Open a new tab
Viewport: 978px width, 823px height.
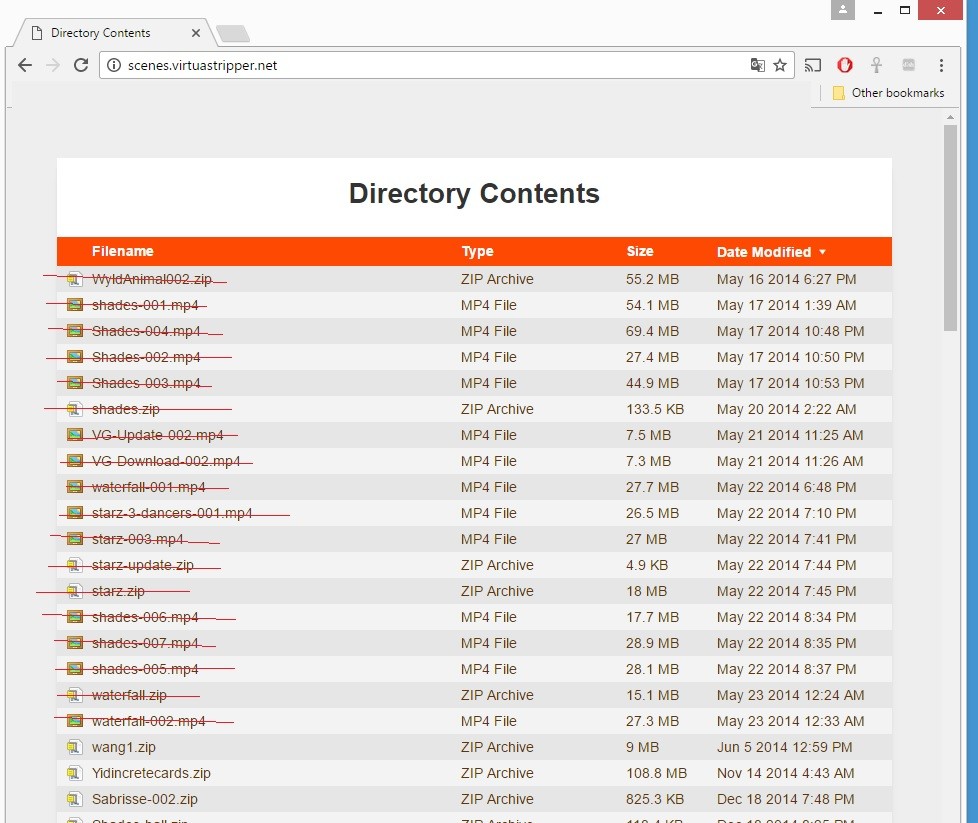click(232, 34)
